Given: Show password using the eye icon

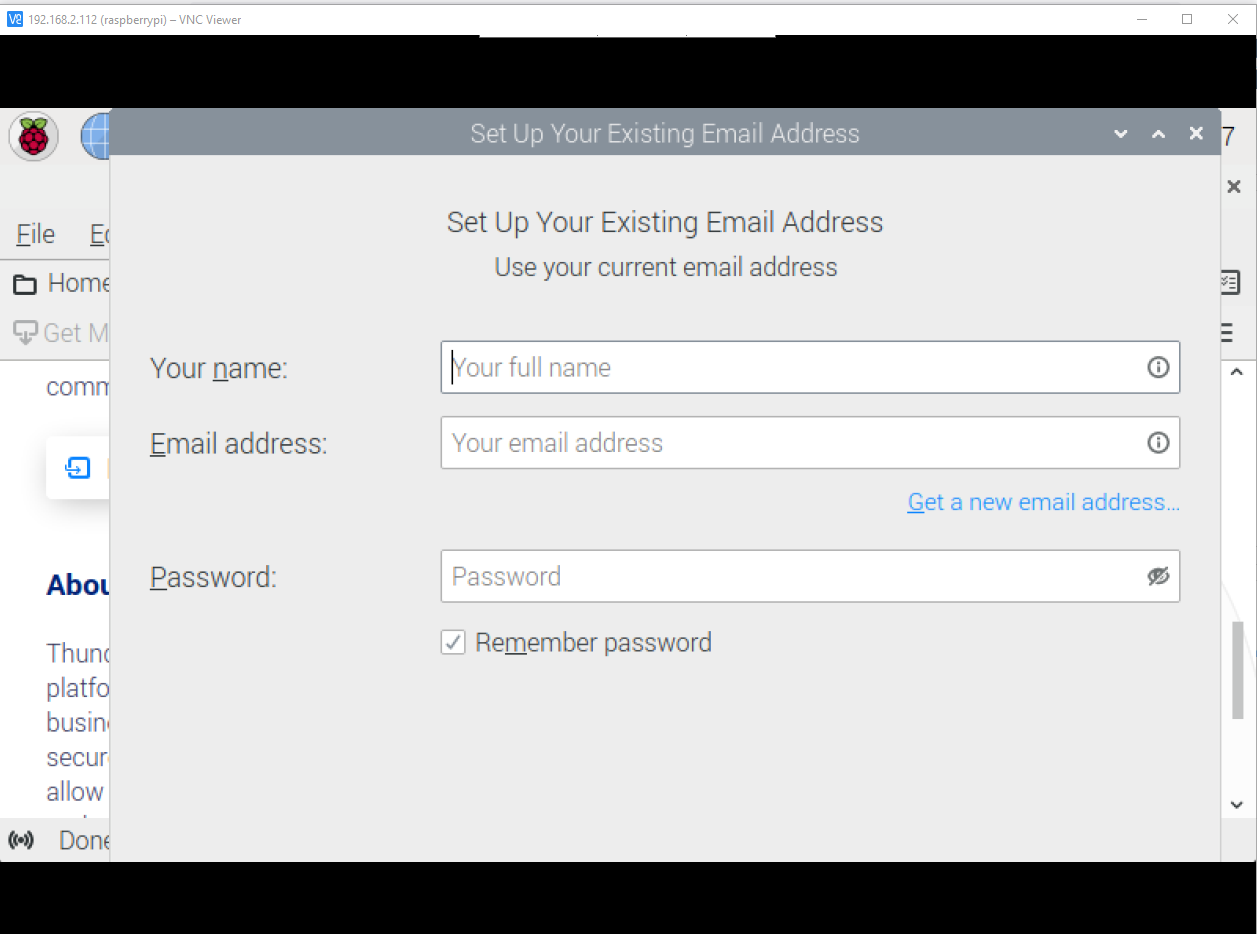Looking at the screenshot, I should pyautogui.click(x=1158, y=576).
